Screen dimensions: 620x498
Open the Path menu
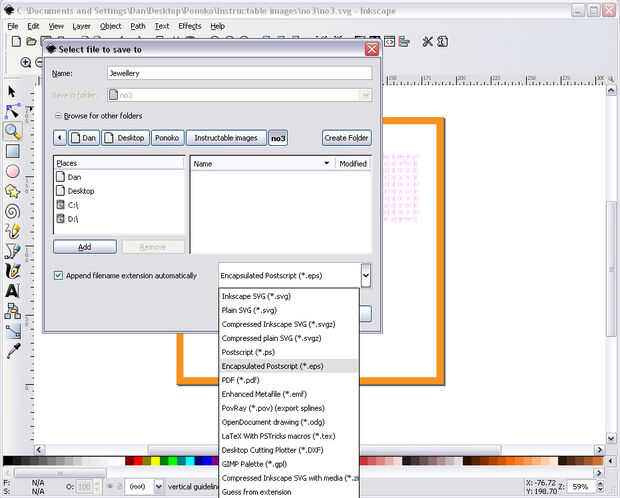[138, 26]
